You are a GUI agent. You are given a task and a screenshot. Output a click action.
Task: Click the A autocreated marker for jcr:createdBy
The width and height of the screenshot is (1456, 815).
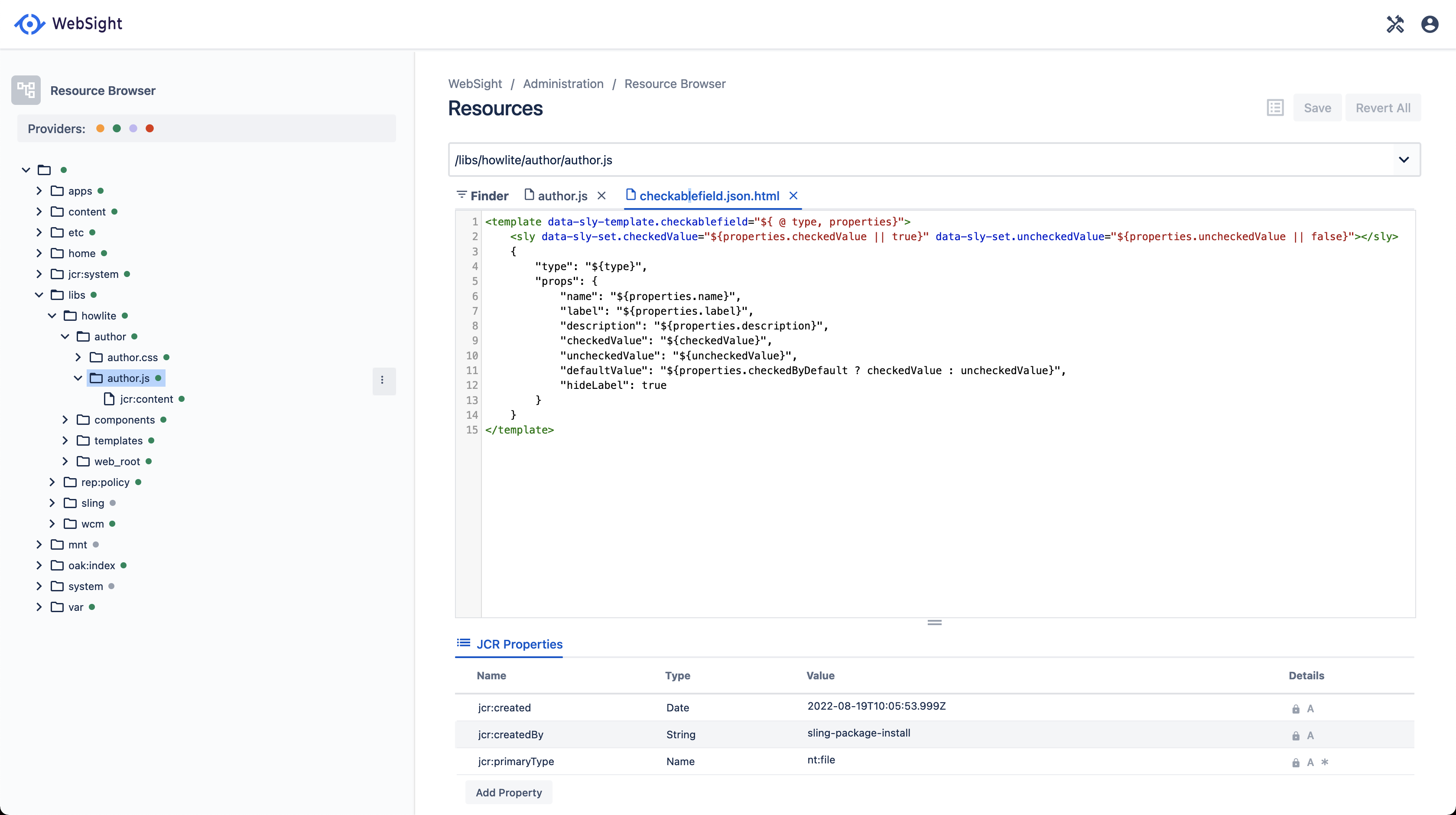click(x=1310, y=735)
